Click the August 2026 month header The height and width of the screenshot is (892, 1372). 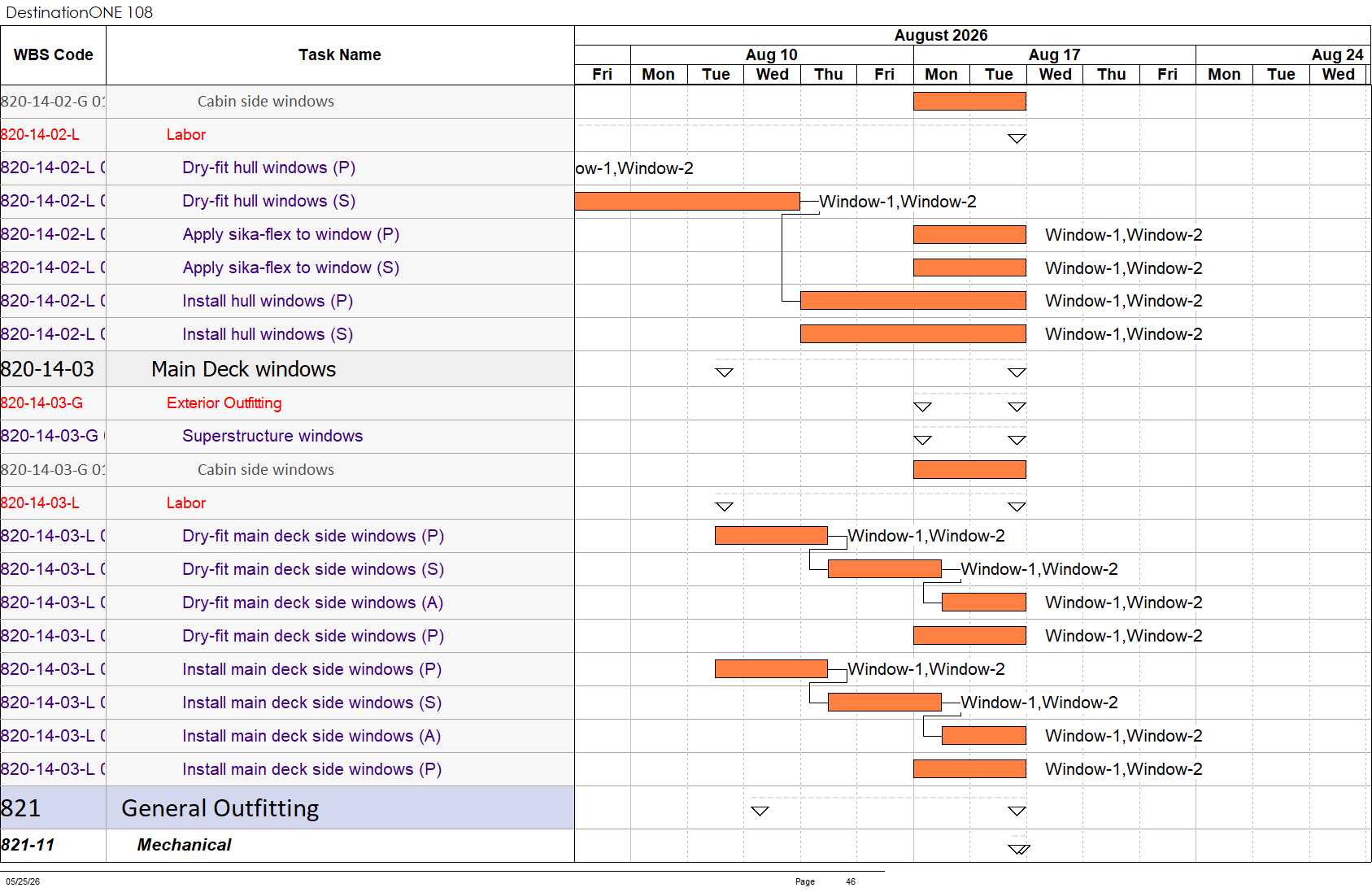[x=941, y=35]
